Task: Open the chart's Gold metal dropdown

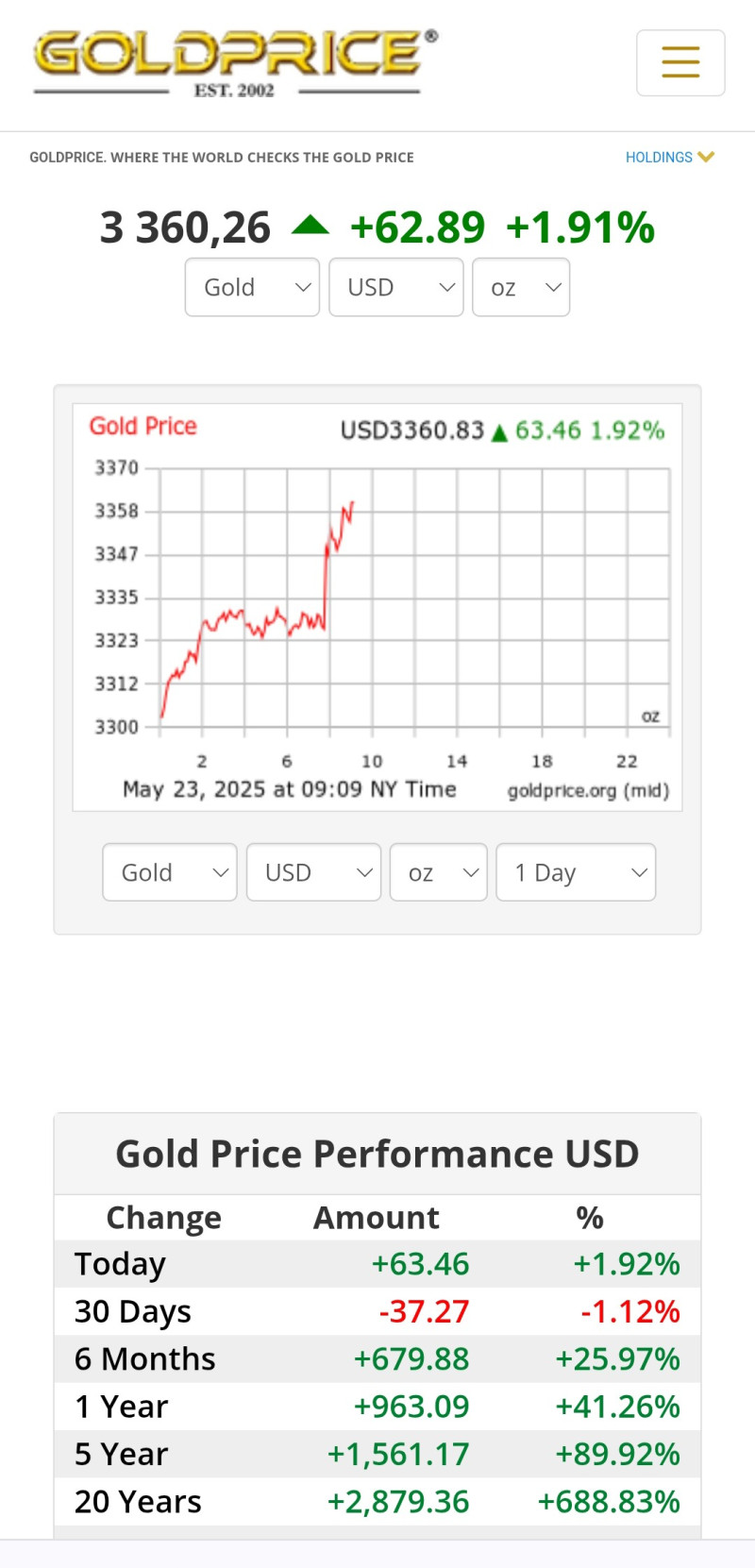Action: pos(170,872)
